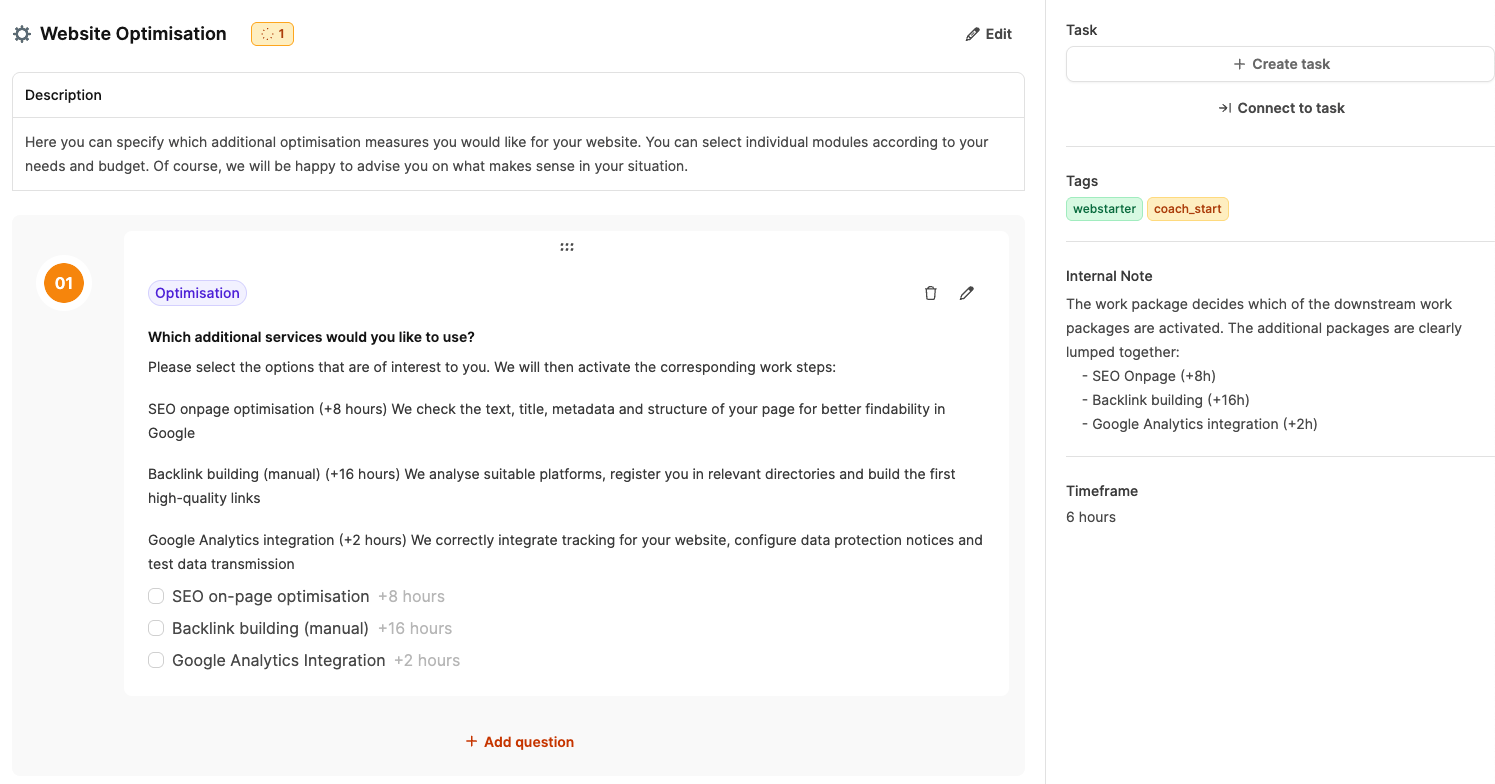Click Connect to task link
The width and height of the screenshot is (1495, 784).
tap(1280, 108)
